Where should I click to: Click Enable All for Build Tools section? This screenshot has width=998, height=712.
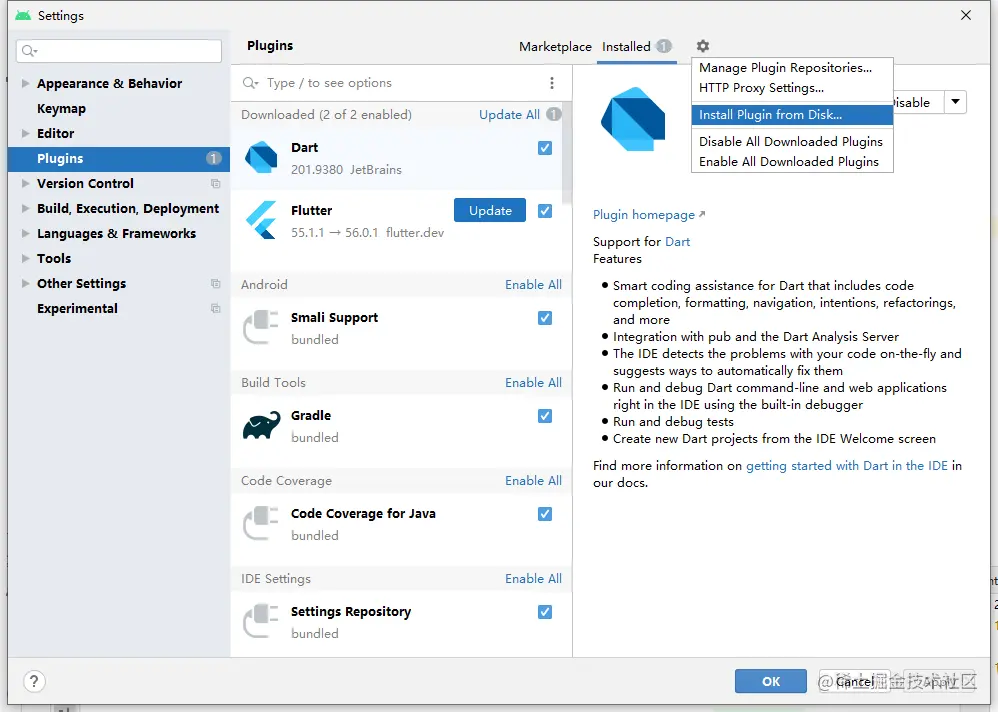tap(533, 382)
